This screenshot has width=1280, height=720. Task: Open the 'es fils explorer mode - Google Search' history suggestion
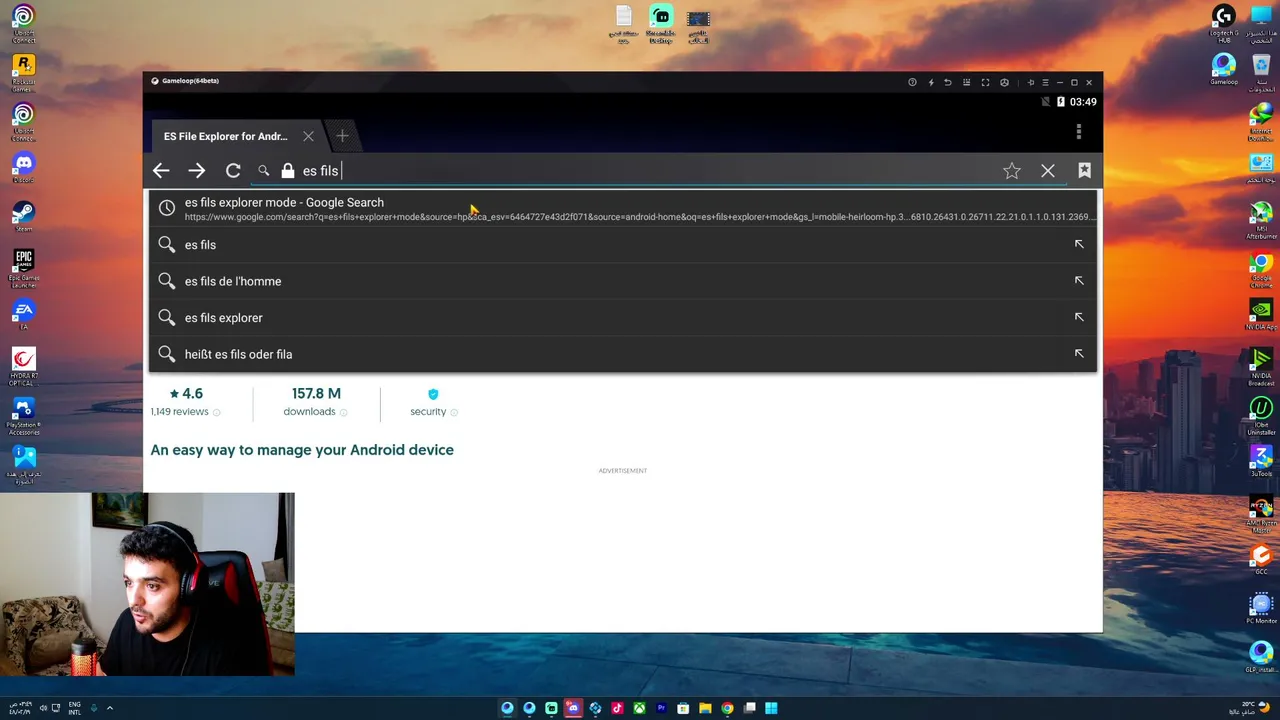[623, 208]
